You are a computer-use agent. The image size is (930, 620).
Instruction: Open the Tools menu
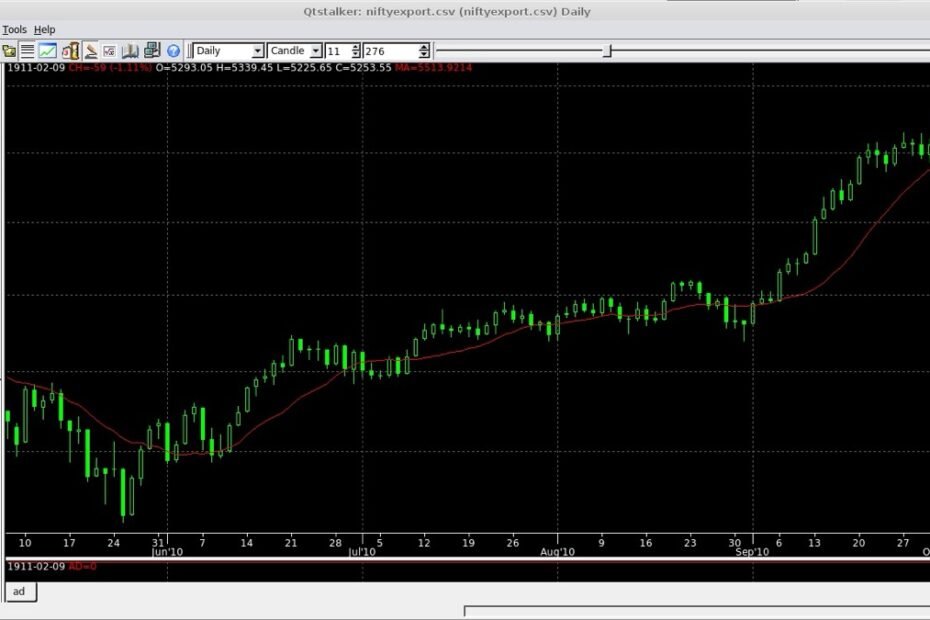coord(14,30)
